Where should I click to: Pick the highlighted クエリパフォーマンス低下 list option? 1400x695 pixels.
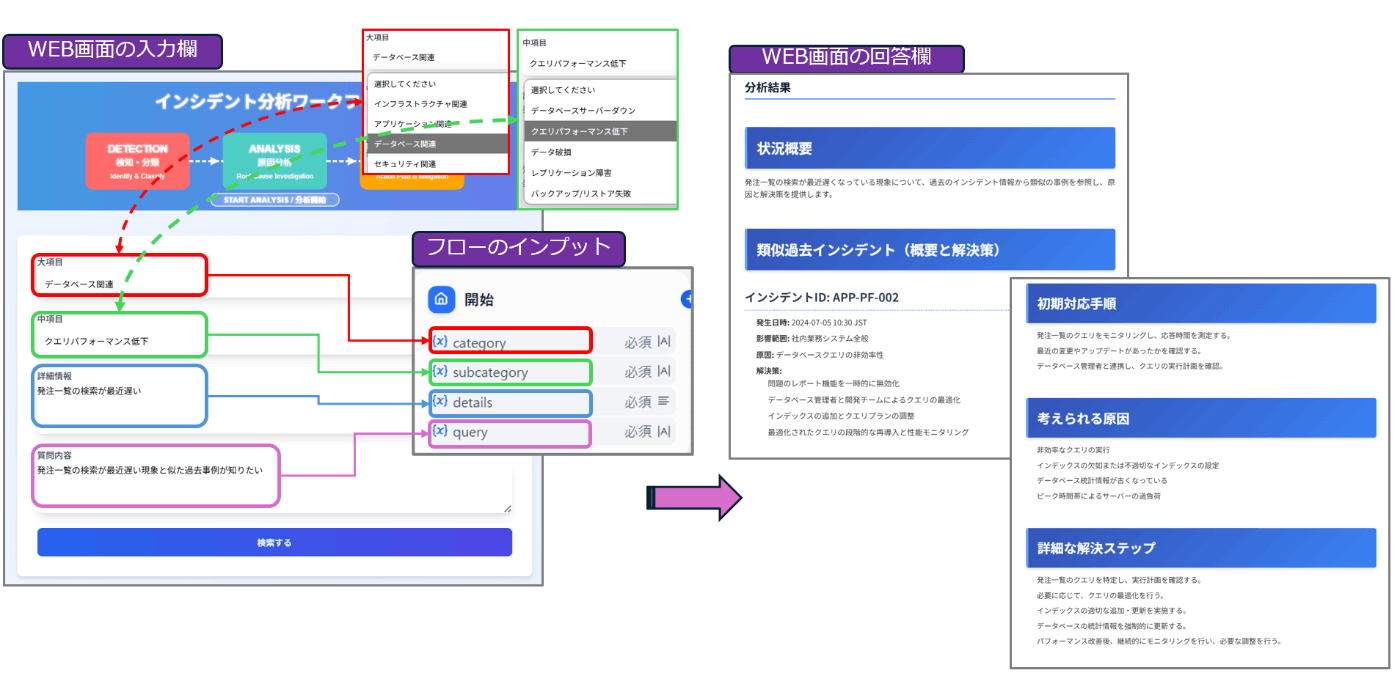click(600, 131)
